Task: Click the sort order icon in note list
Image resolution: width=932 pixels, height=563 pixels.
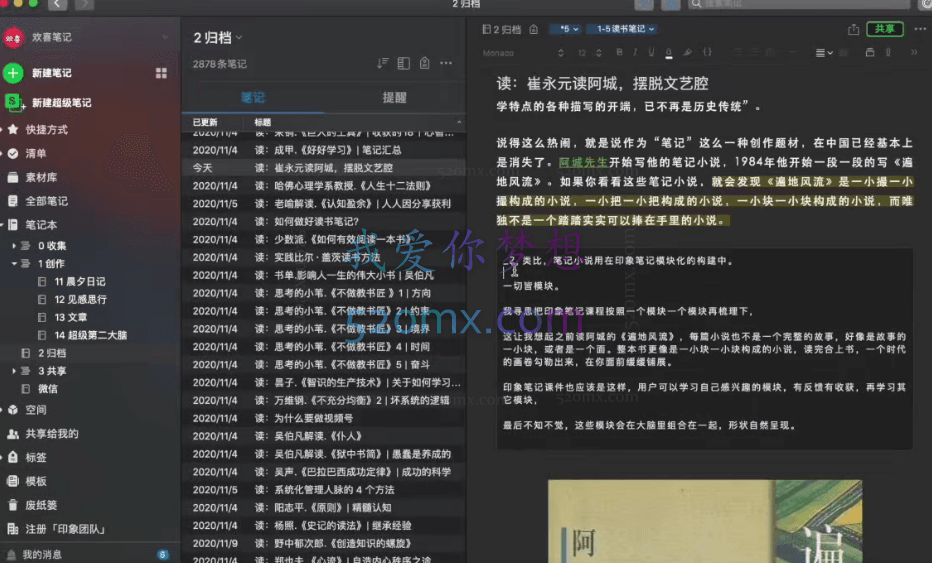Action: pos(383,63)
